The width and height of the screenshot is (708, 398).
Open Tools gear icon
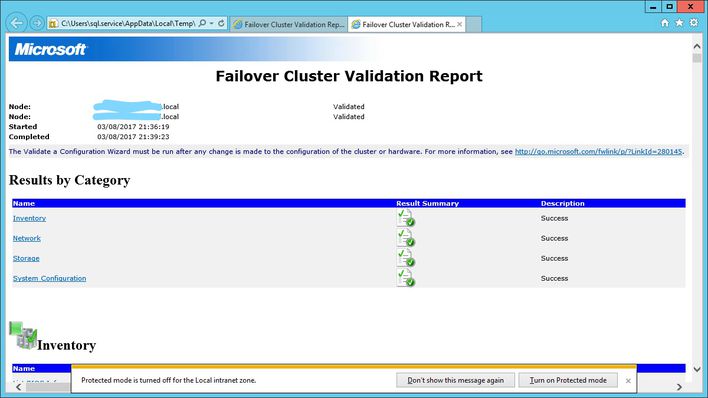point(694,23)
